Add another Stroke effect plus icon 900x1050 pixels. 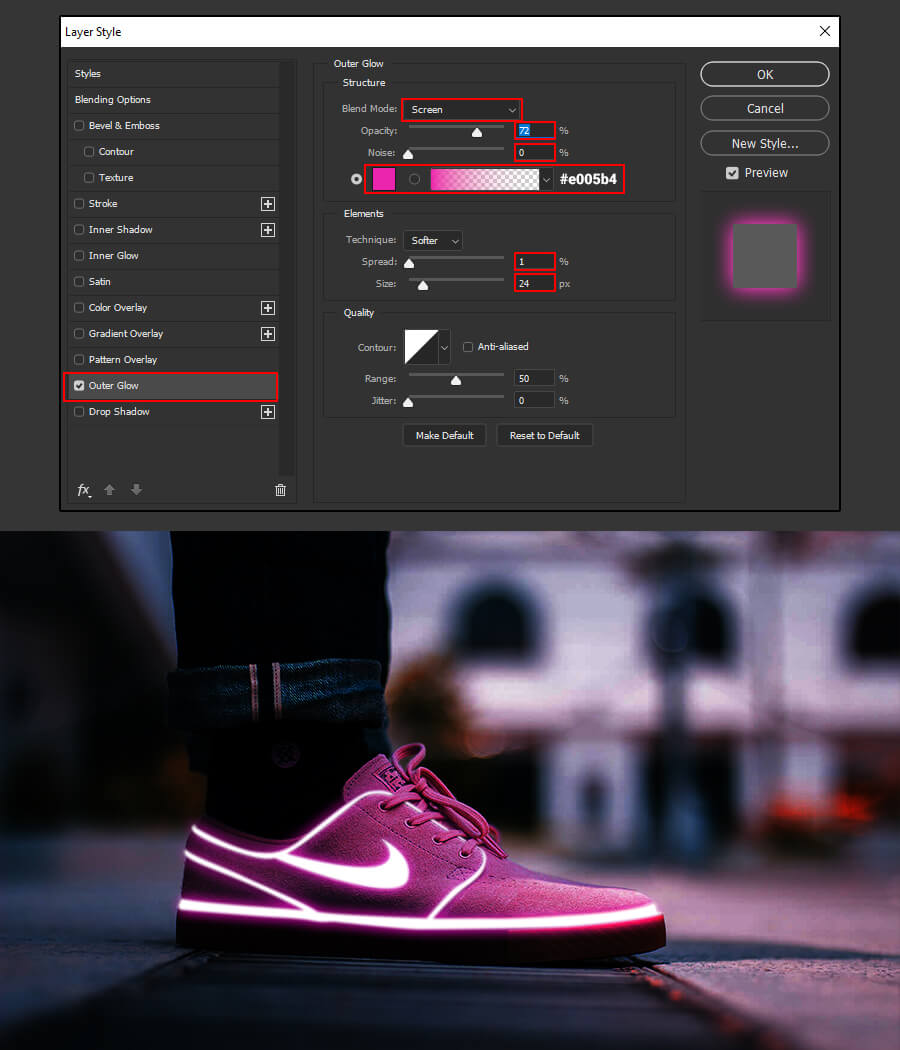[x=268, y=204]
